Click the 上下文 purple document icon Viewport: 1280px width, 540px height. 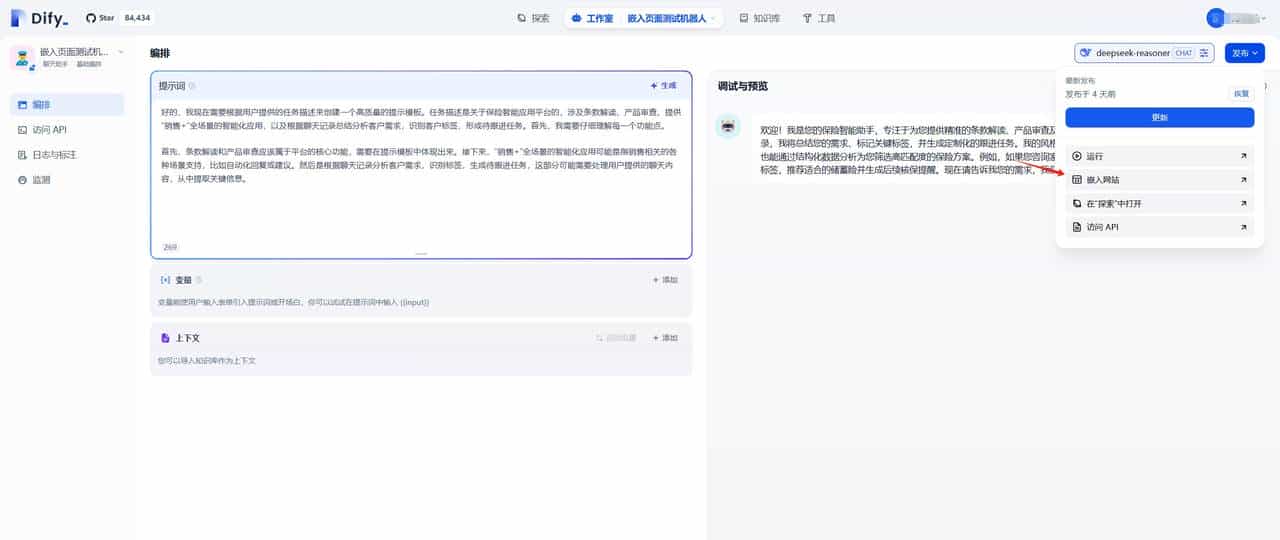pos(165,338)
